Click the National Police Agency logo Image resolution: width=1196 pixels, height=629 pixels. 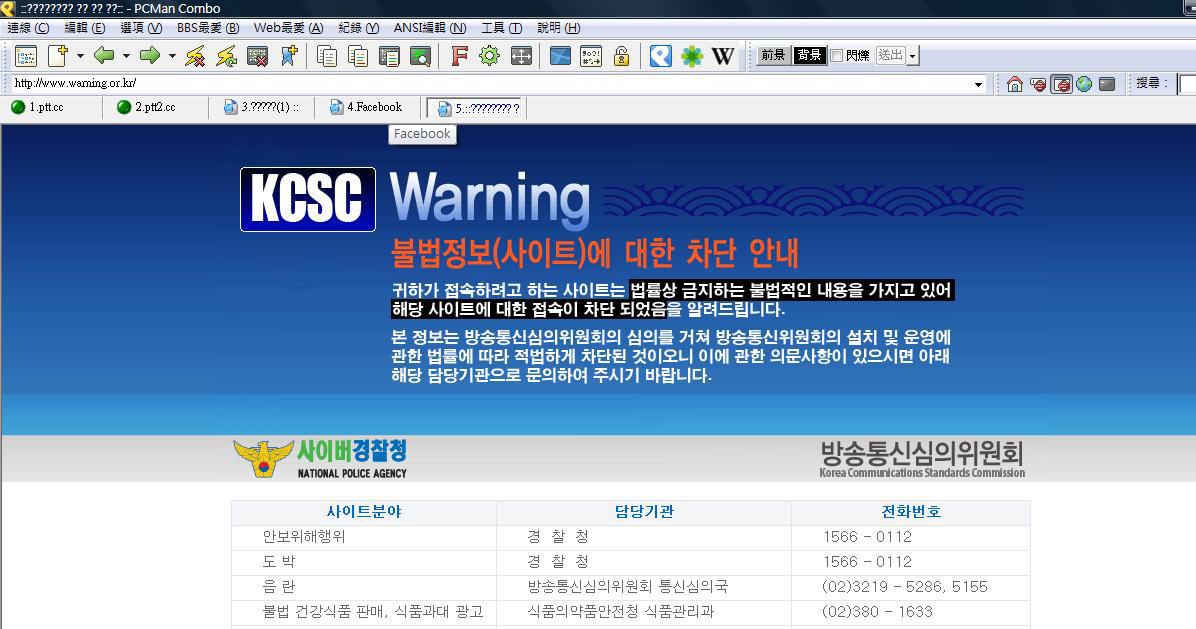tap(320, 459)
